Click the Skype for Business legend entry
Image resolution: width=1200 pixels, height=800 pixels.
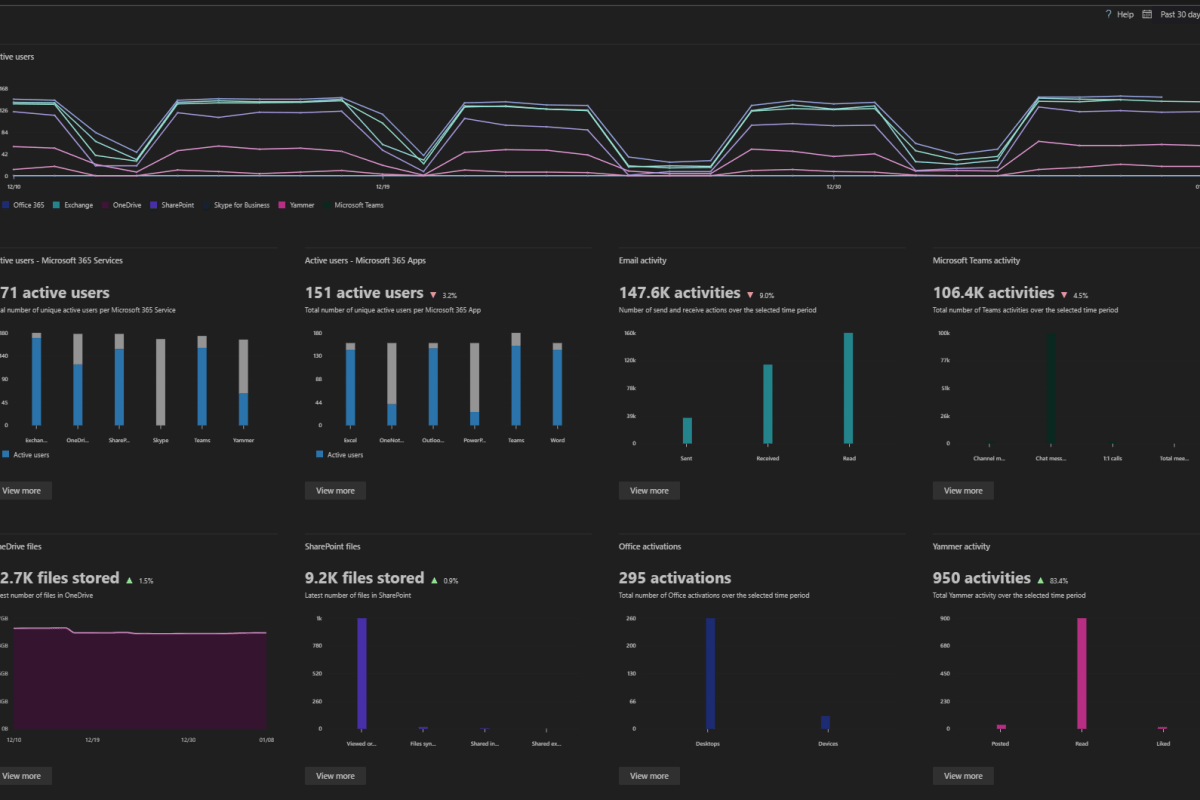pos(239,205)
